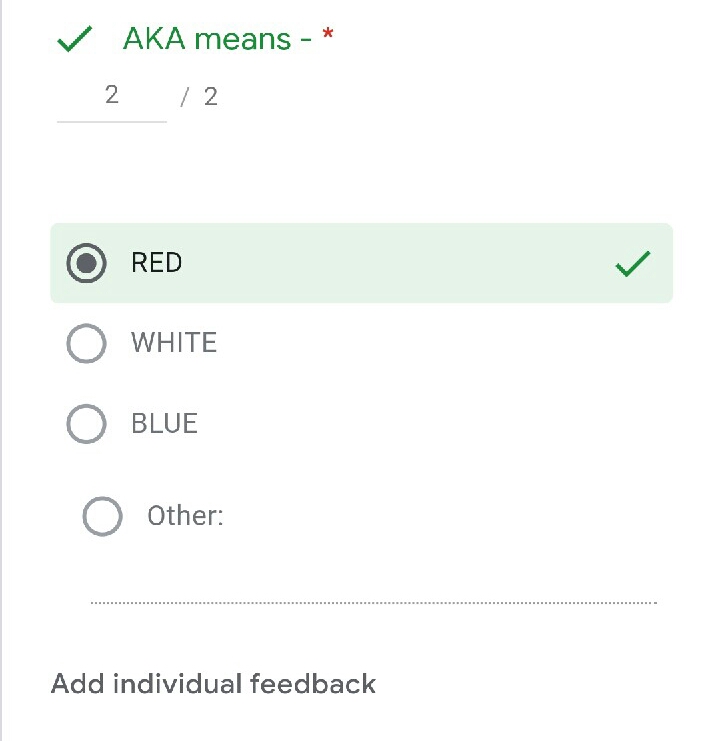
Task: Click the RED option label text
Action: click(157, 263)
